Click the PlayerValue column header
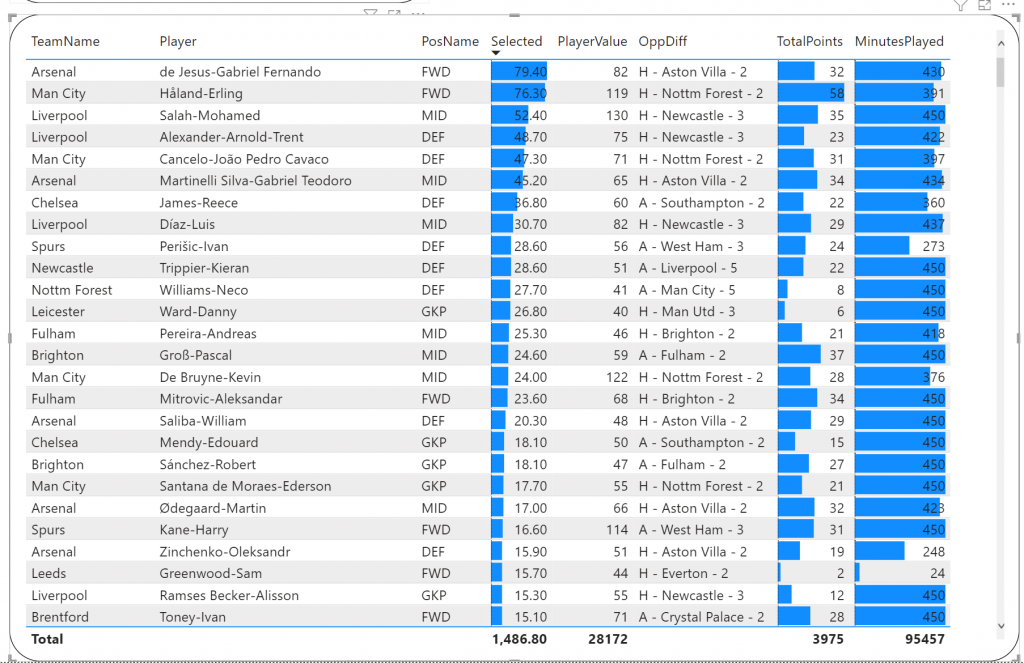 point(592,42)
